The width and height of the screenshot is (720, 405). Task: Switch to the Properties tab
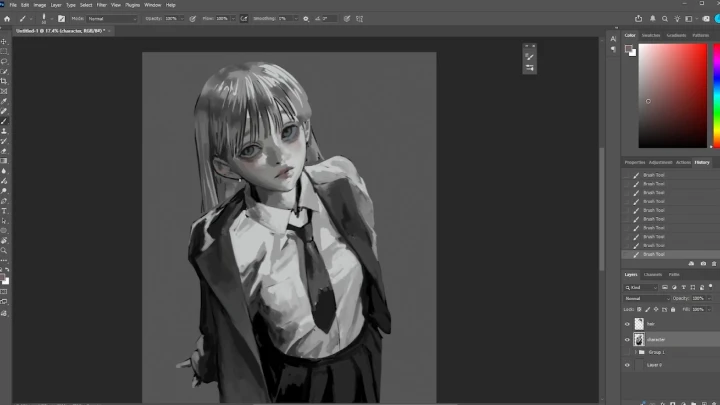635,163
